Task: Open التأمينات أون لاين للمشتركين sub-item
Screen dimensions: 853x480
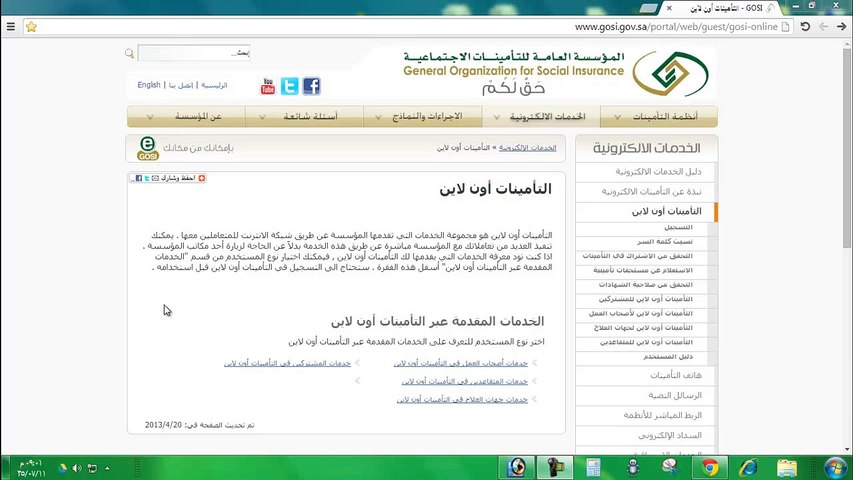Action: point(646,299)
